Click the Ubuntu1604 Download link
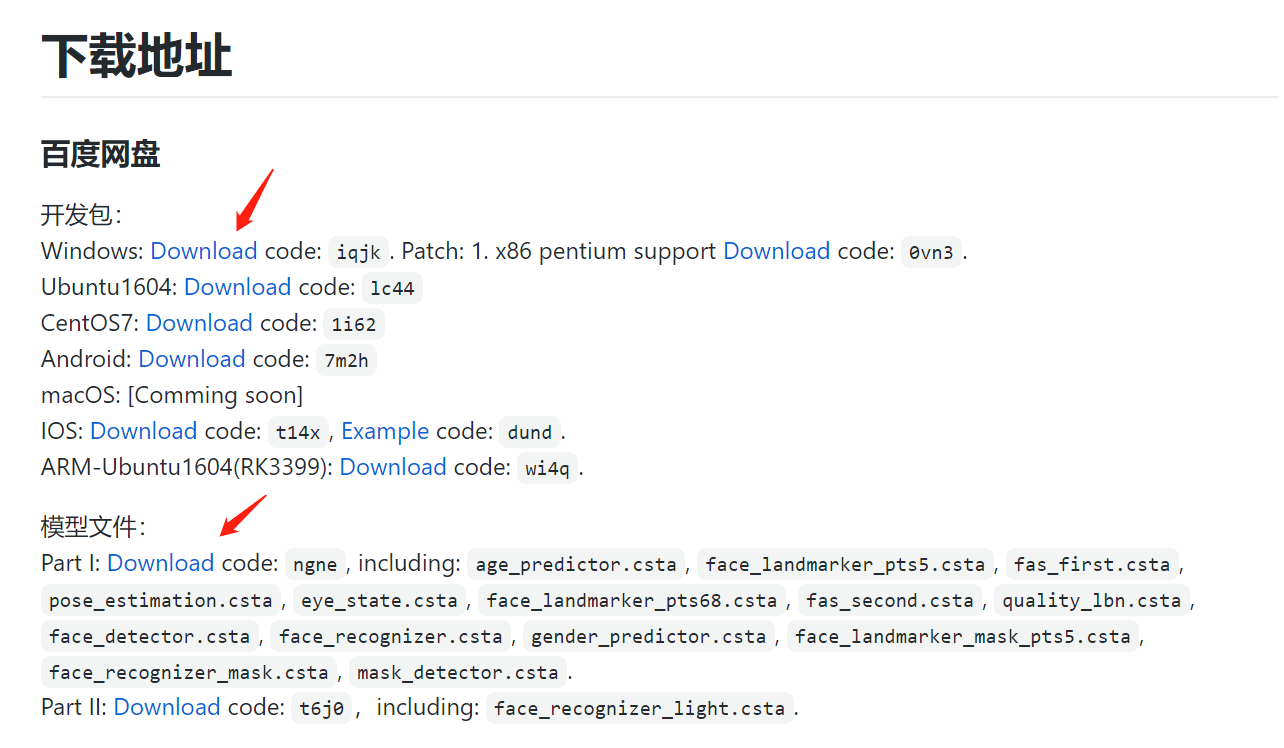1284x748 pixels. [x=237, y=288]
